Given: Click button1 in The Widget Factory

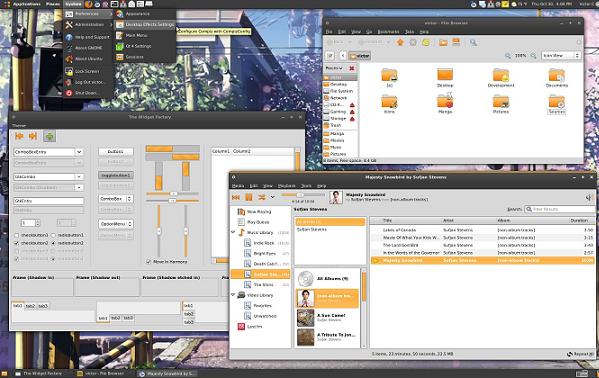Looking at the screenshot, I should pos(116,152).
